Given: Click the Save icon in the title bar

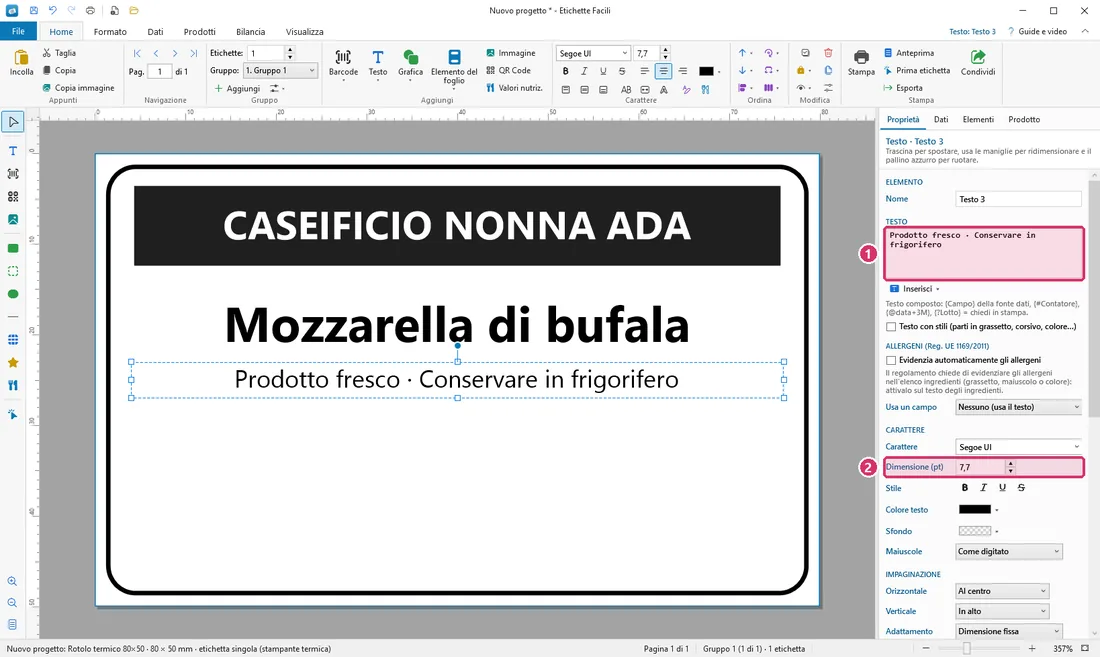Looking at the screenshot, I should 33,11.
